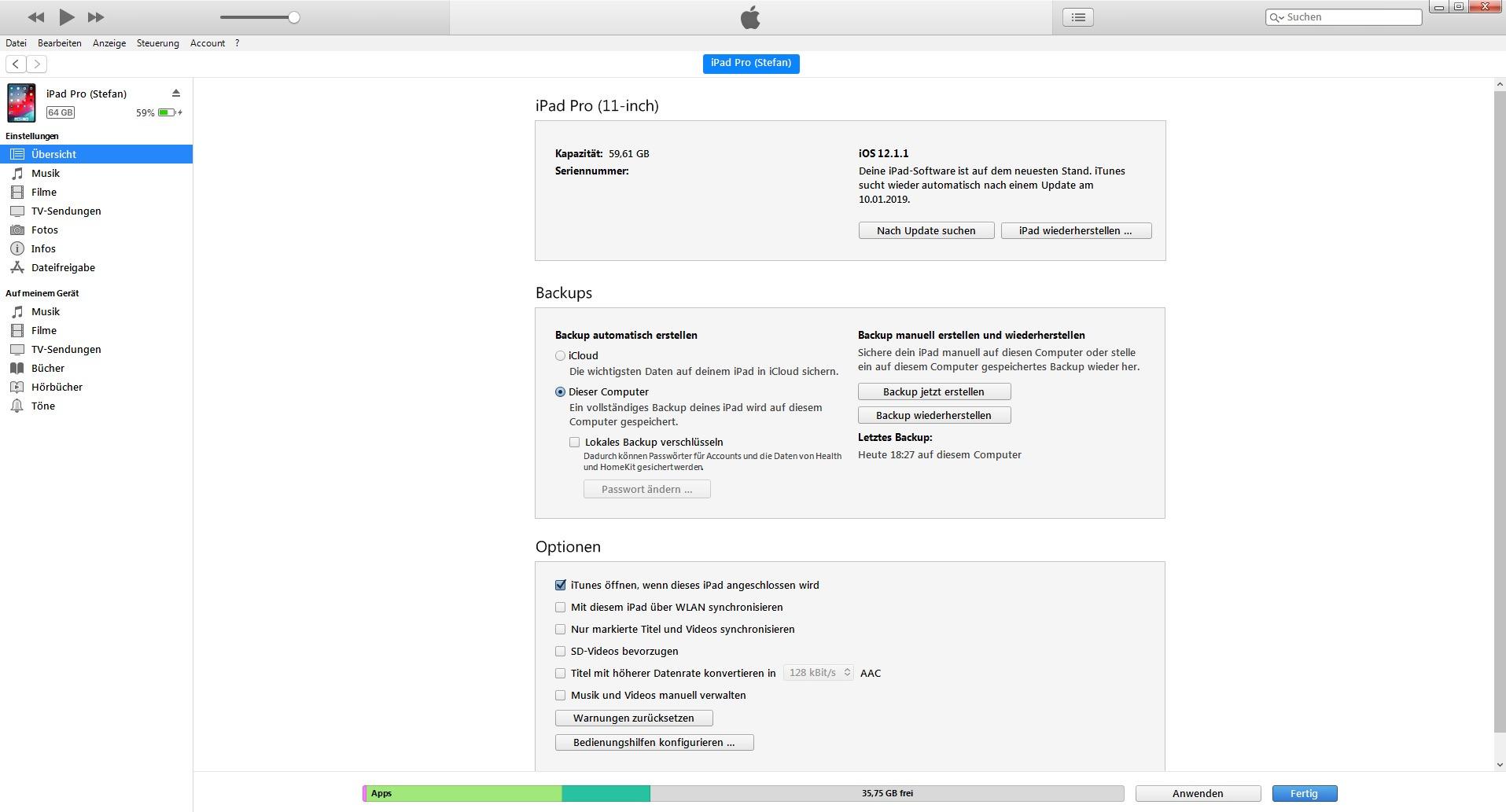Viewport: 1506px width, 812px height.
Task: Open the list view icon near search
Action: point(1078,17)
